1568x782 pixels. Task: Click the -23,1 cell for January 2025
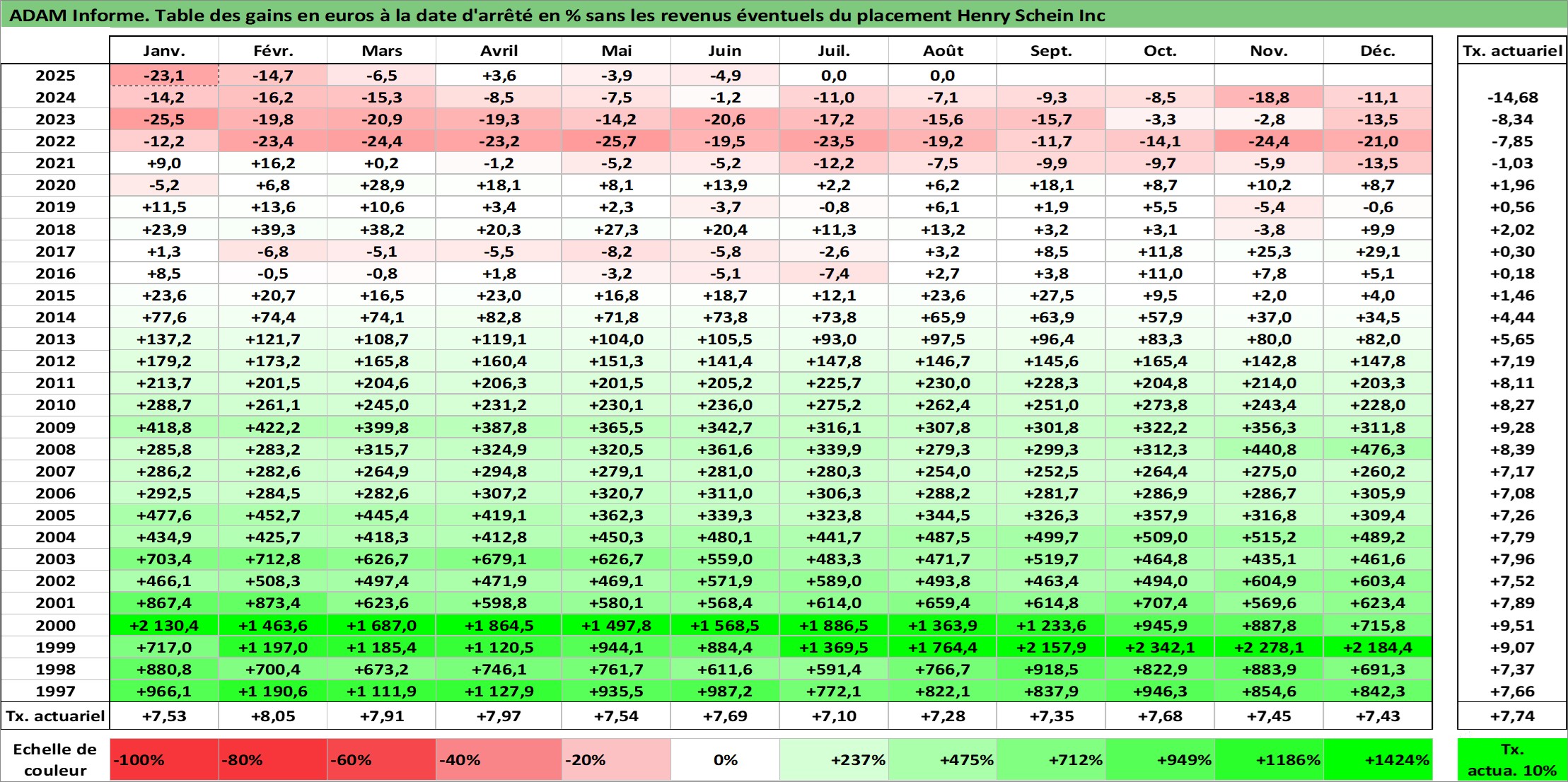pyautogui.click(x=164, y=76)
